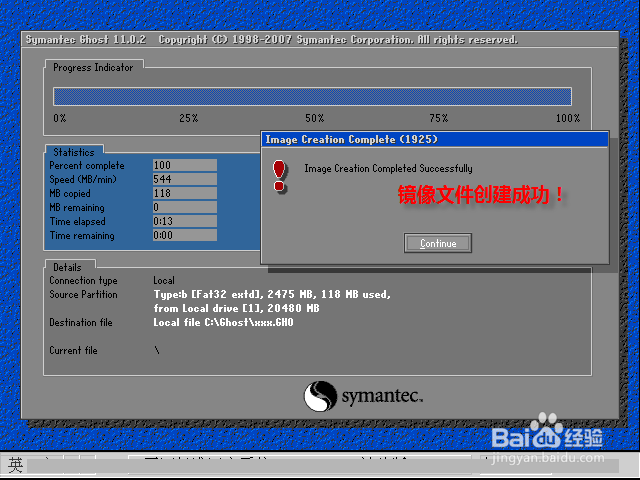The image size is (640, 480).
Task: Click the full progress indicator bar
Action: click(x=312, y=96)
